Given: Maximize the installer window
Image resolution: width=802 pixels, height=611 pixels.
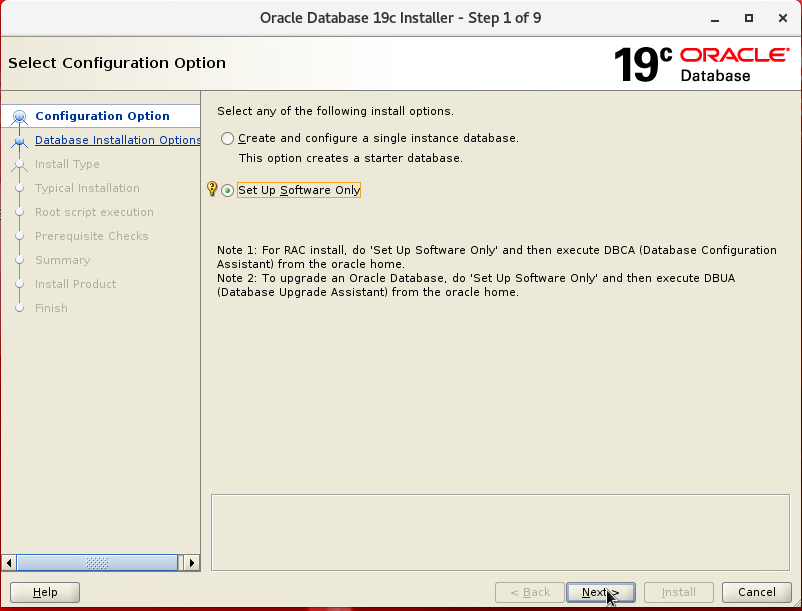Looking at the screenshot, I should [749, 18].
